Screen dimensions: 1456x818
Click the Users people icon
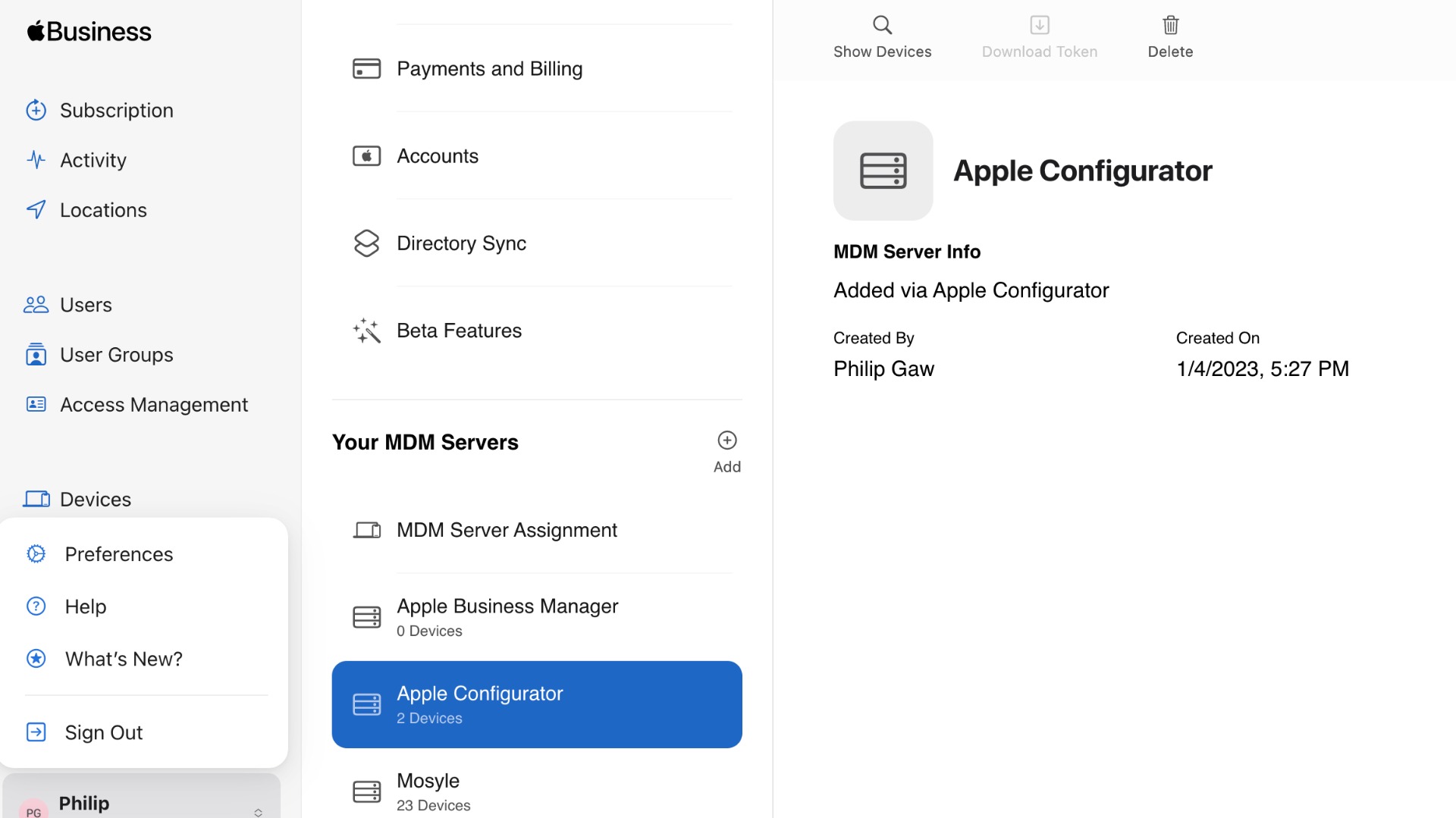tap(36, 305)
